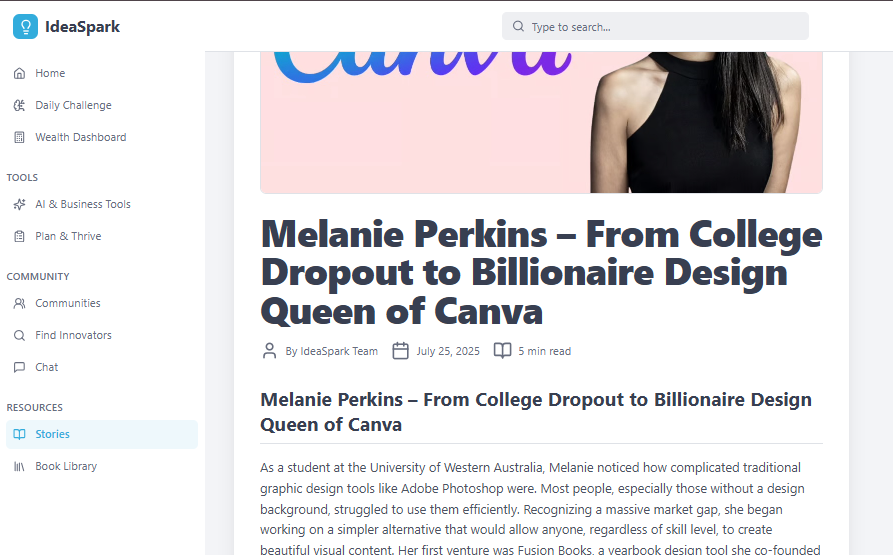Go to the Wealth Dashboard page
This screenshot has height=555, width=893.
(x=81, y=137)
